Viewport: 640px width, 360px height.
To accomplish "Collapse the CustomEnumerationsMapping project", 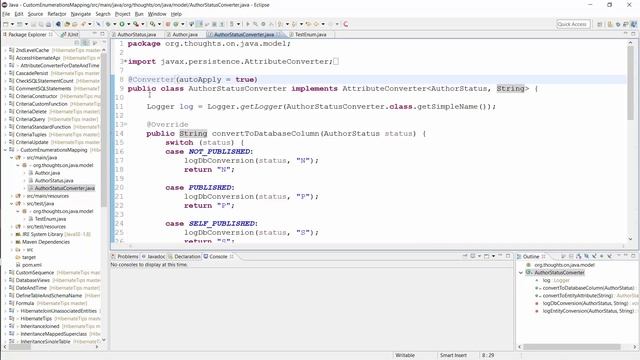I will pyautogui.click(x=6, y=150).
